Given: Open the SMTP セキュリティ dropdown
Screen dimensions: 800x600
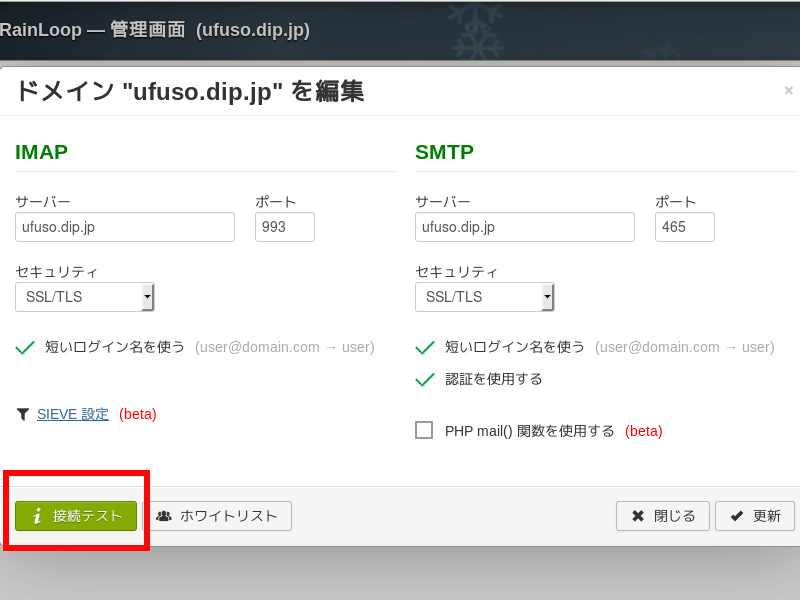Looking at the screenshot, I should coord(485,297).
